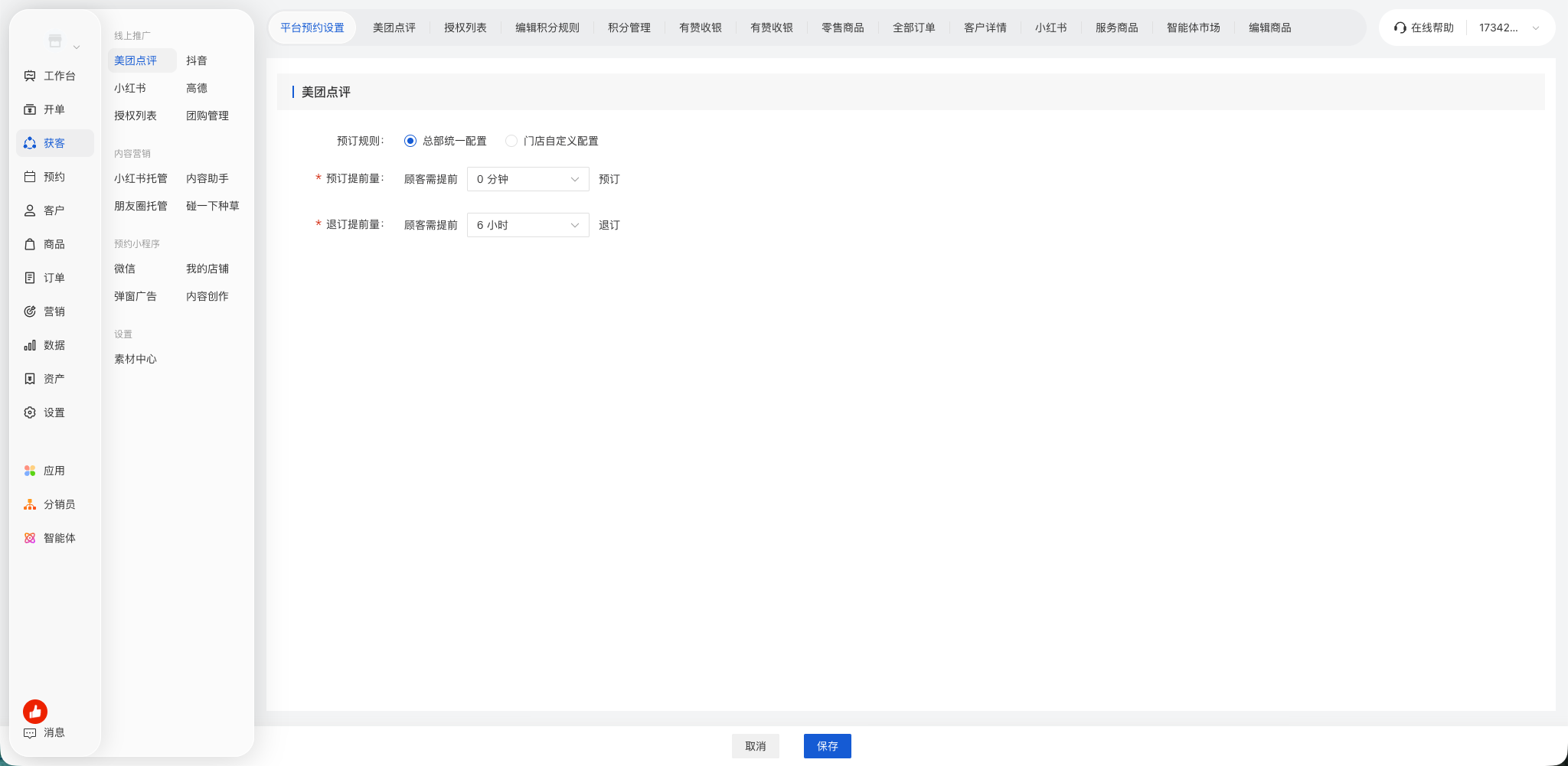Open the 营销 target icon
Viewport: 1568px width, 766px height.
click(30, 311)
